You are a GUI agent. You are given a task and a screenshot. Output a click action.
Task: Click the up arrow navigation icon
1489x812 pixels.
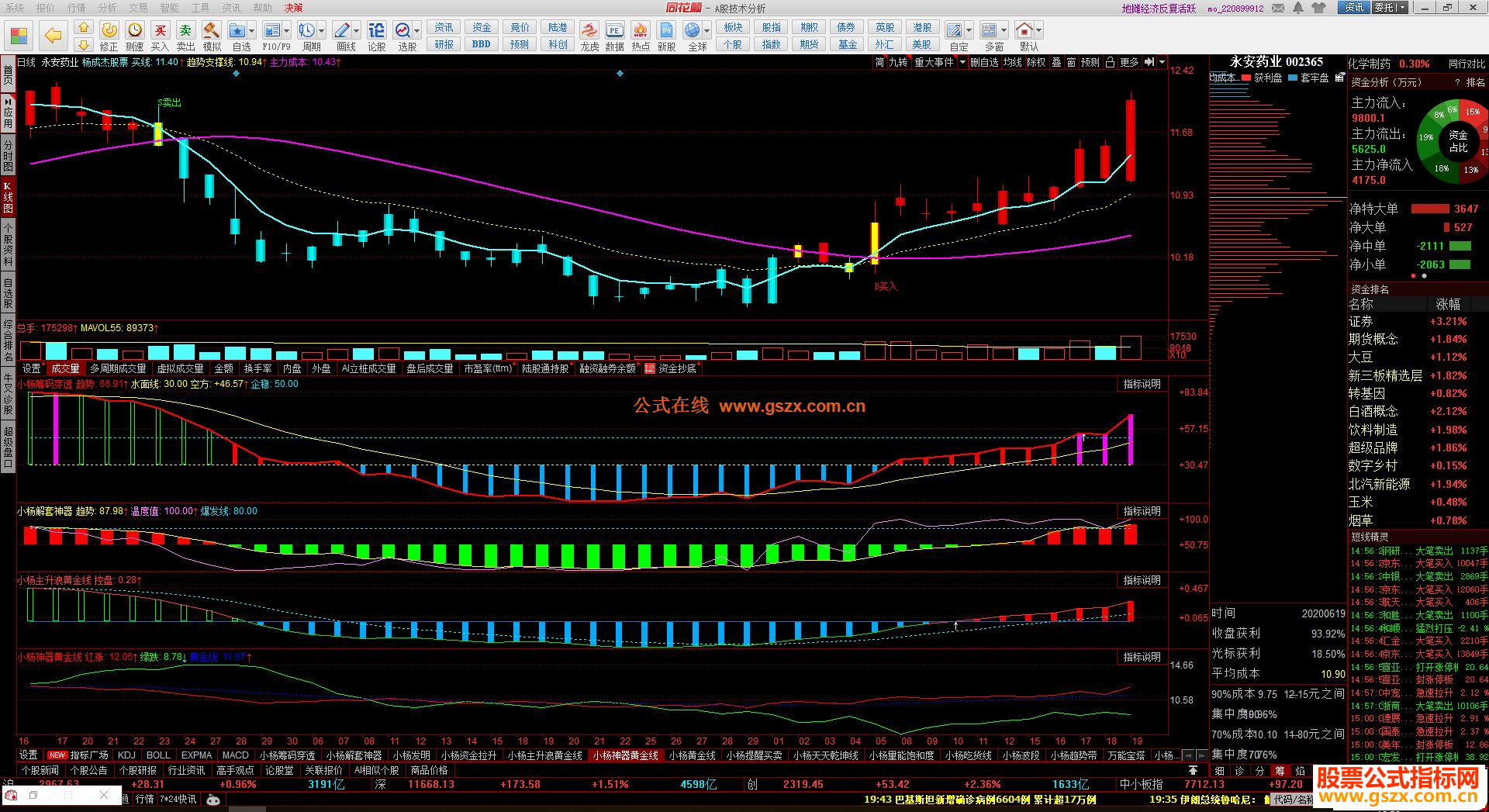pyautogui.click(x=84, y=28)
